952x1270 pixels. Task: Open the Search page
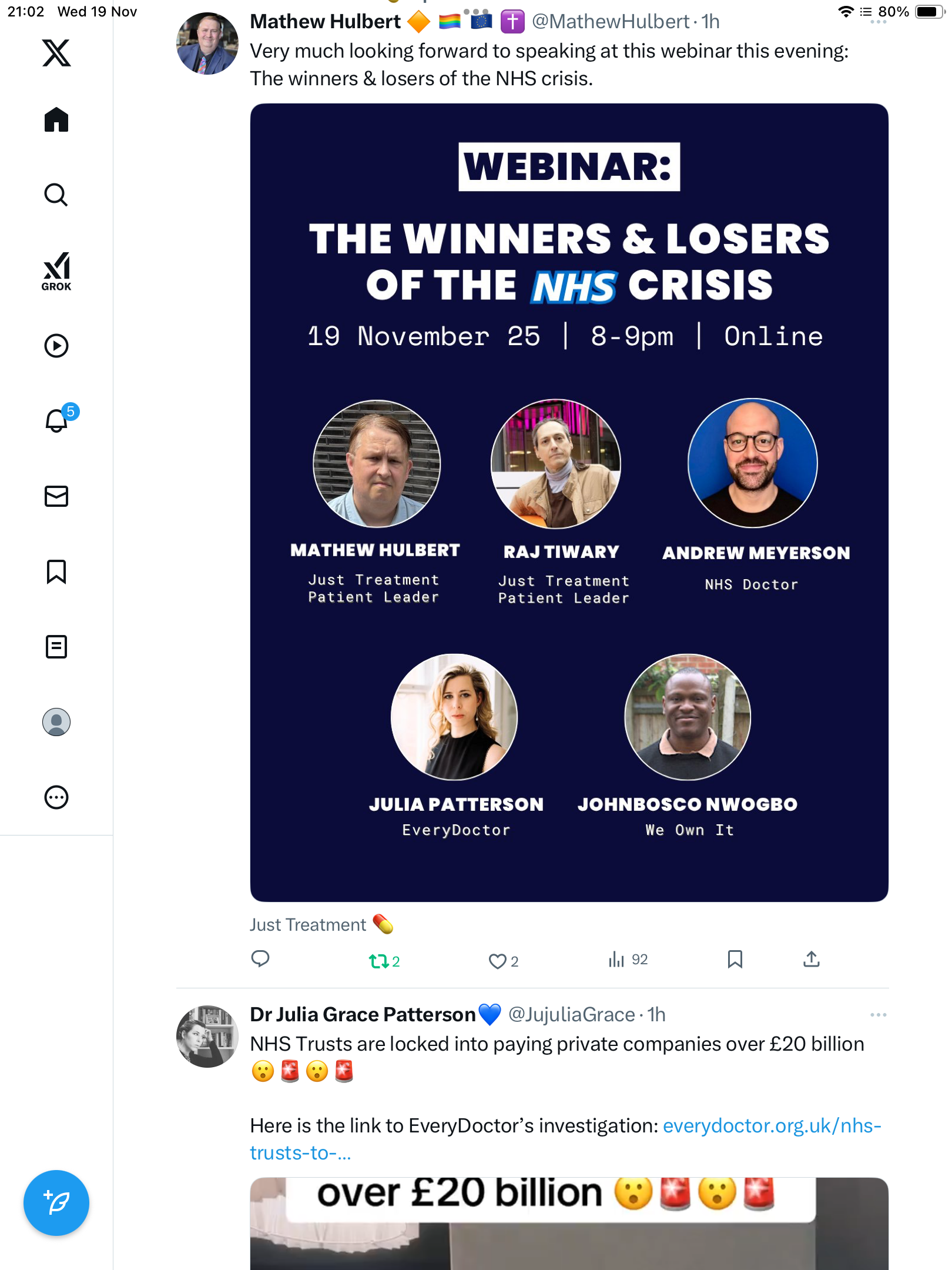tap(56, 195)
